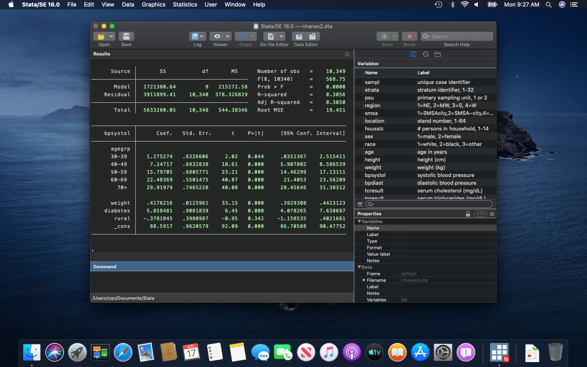Open the Notification Center menu bar icon
587x367 pixels.
point(574,4)
